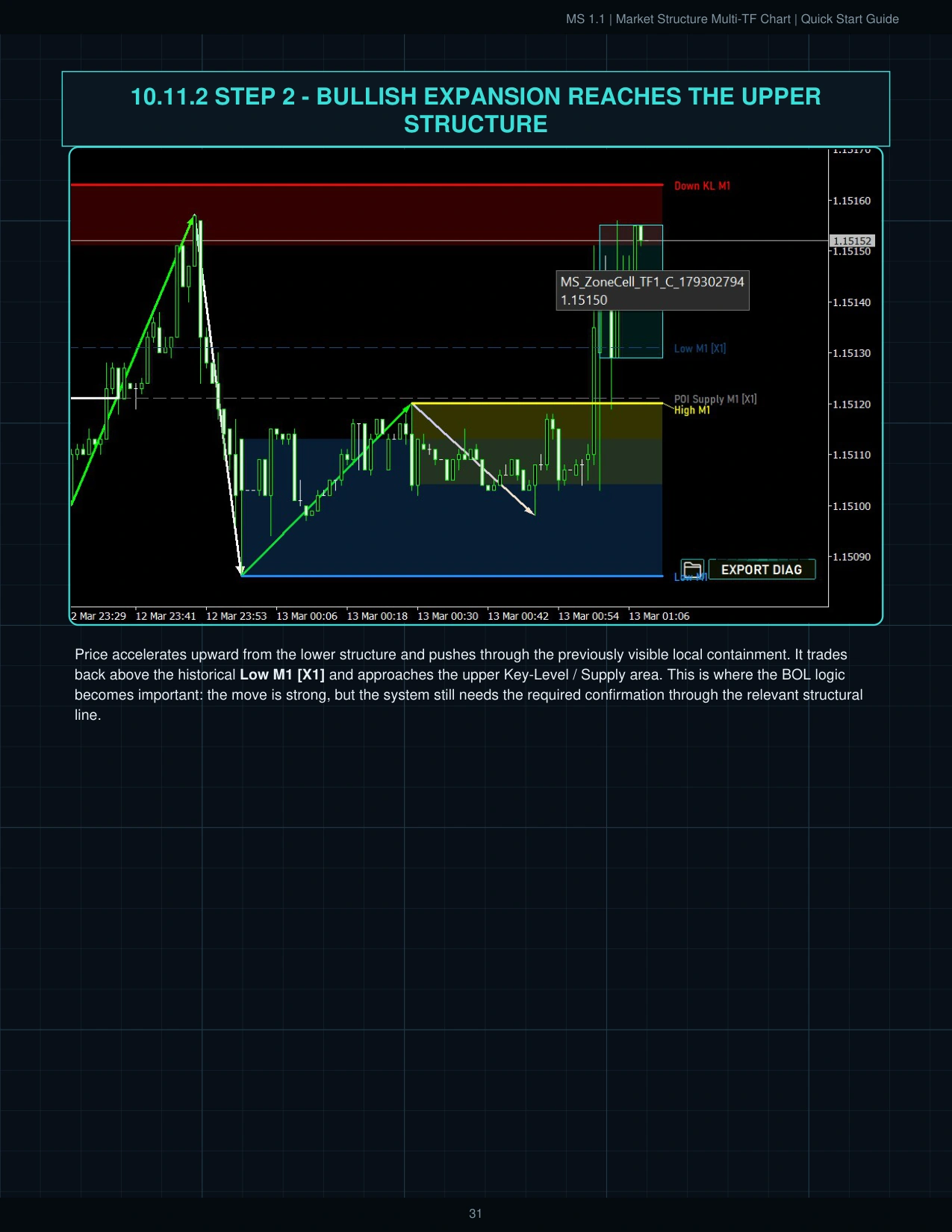
Task: Select the 'Low M1 [X1]' label
Action: tap(700, 349)
